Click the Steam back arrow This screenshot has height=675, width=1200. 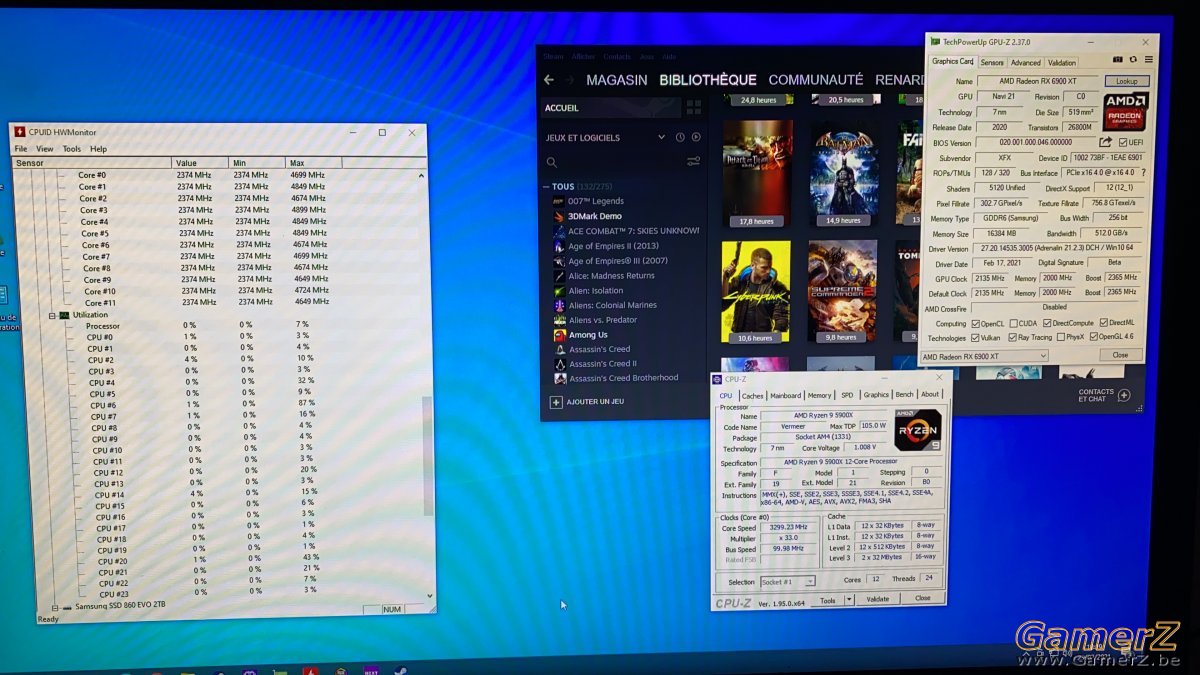tap(548, 80)
